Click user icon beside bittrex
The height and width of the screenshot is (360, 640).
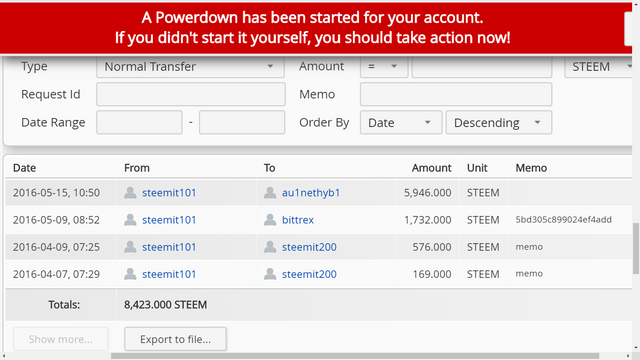point(270,220)
